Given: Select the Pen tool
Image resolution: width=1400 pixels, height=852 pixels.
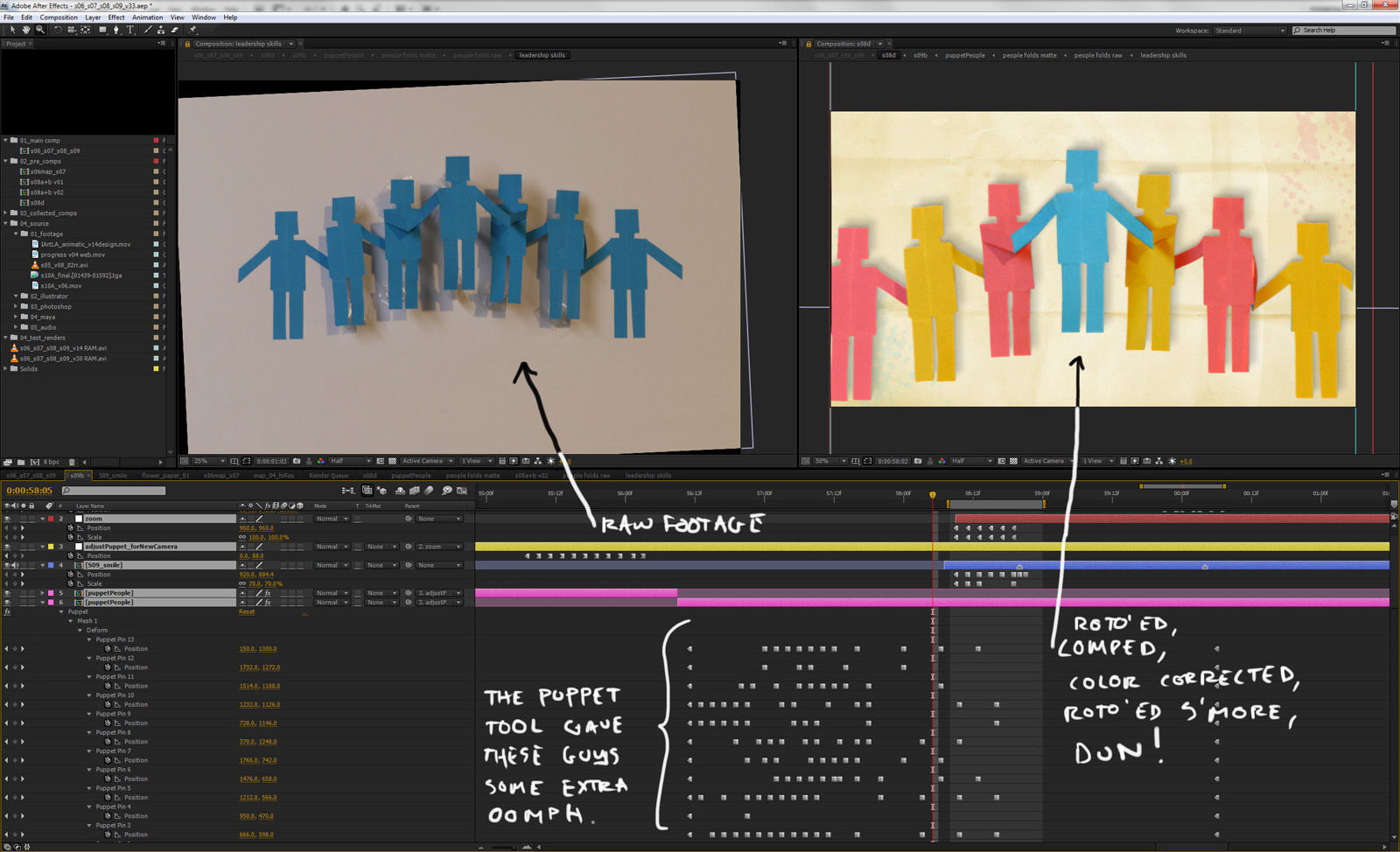Looking at the screenshot, I should [x=116, y=30].
